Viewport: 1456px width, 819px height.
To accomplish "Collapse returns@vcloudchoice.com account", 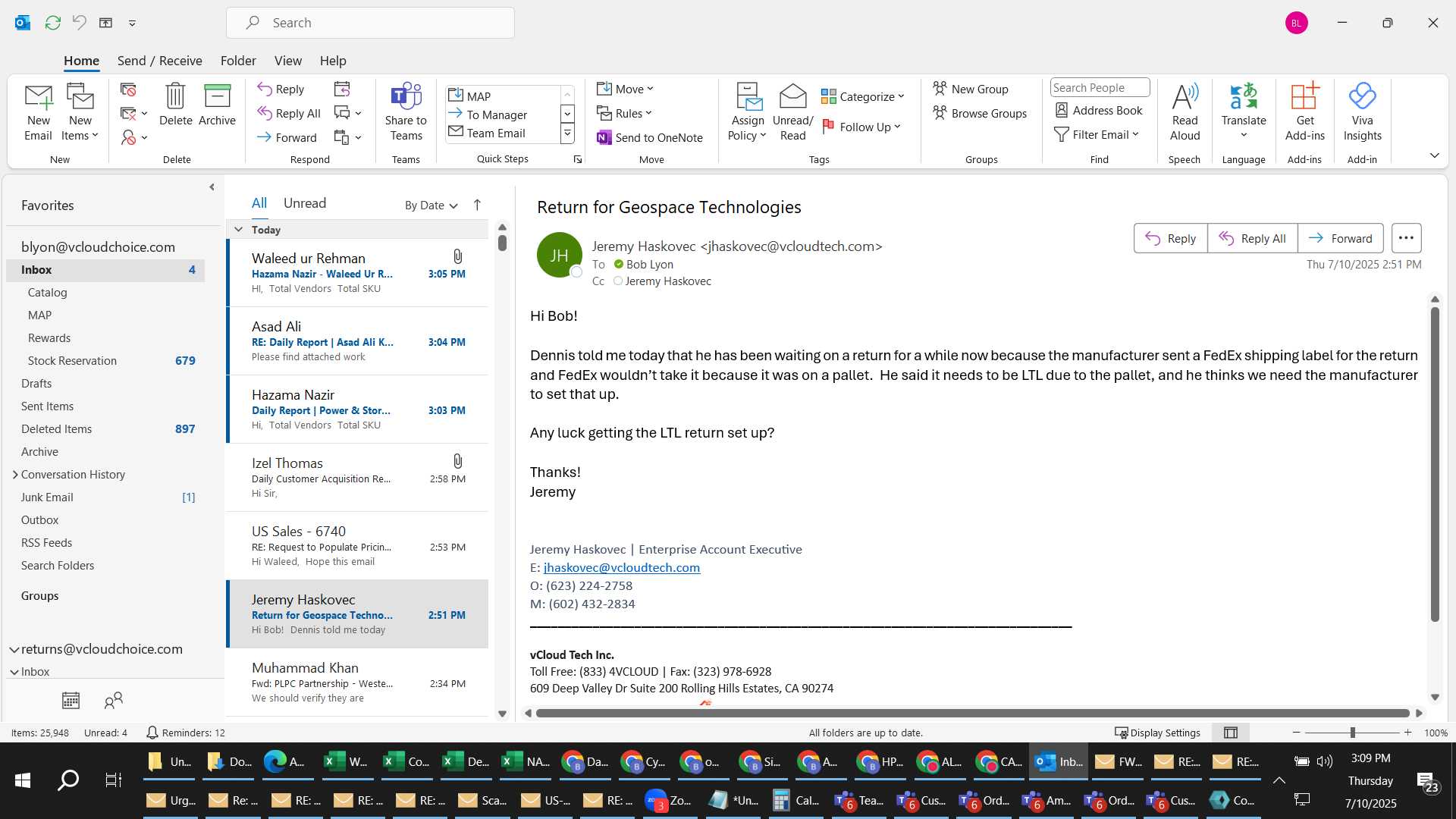I will click(14, 649).
